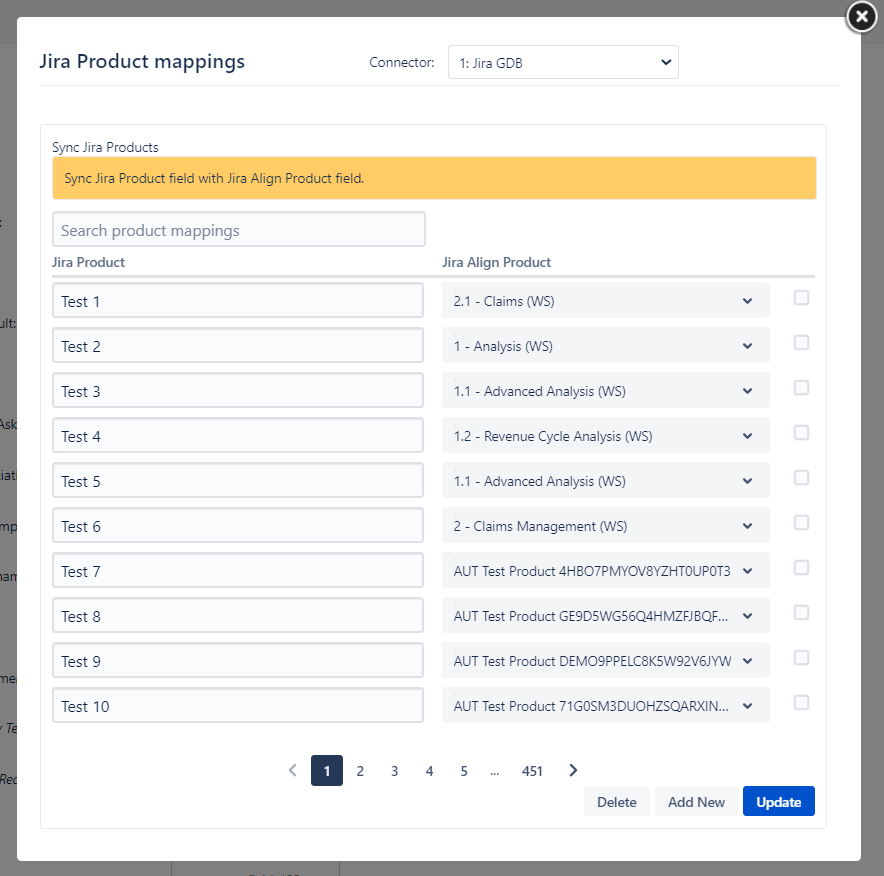
Task: Check the Test 10 row checkbox
Action: click(x=801, y=703)
